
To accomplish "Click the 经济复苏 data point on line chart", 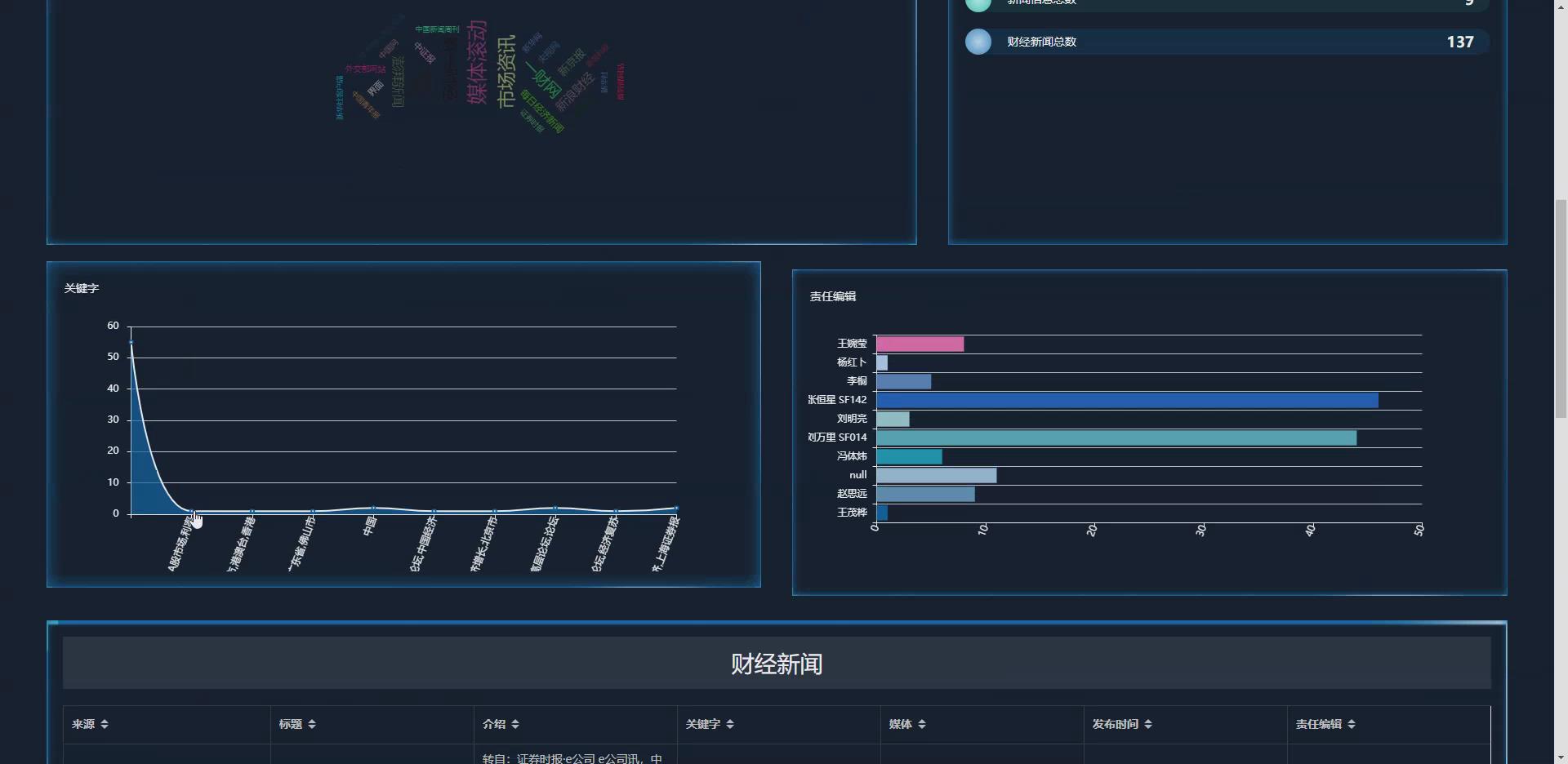I will (x=616, y=511).
